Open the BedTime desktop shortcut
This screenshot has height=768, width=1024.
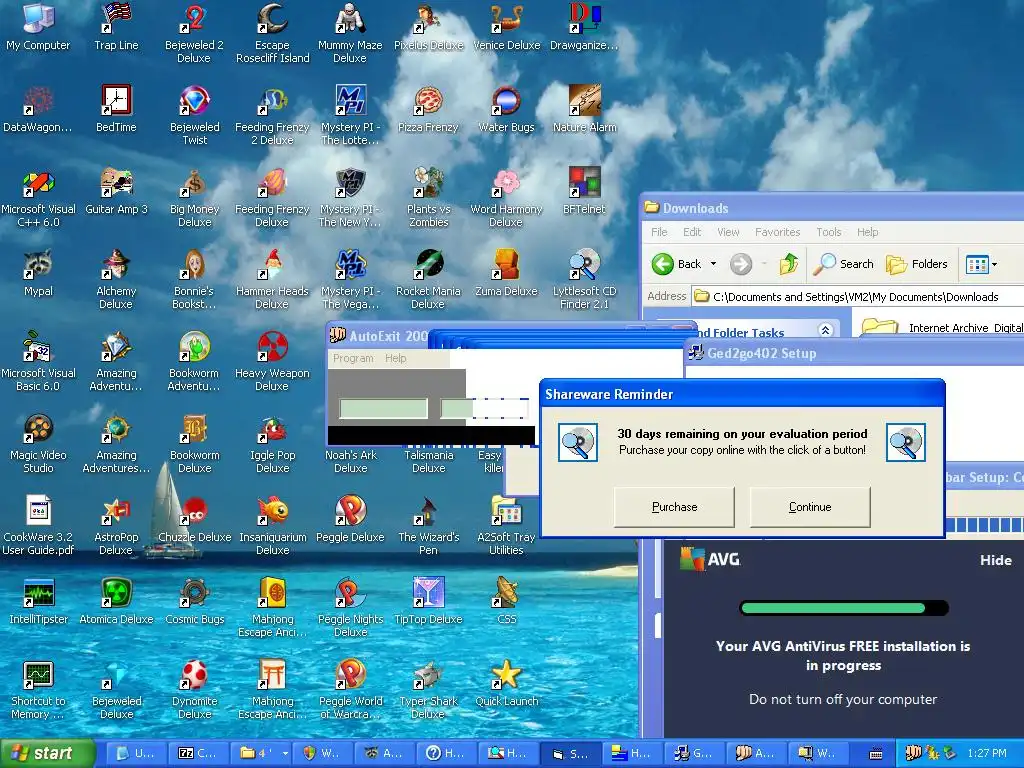(116, 109)
